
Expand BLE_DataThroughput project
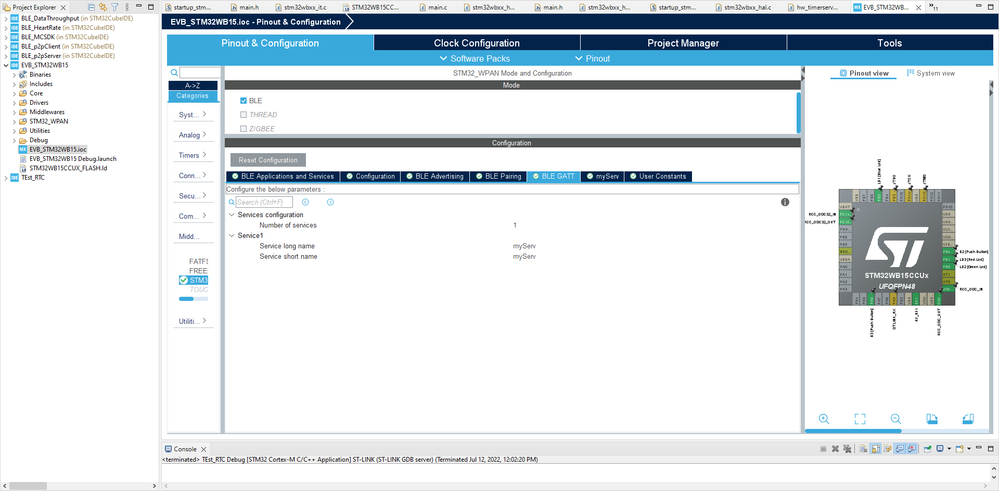tap(6, 18)
